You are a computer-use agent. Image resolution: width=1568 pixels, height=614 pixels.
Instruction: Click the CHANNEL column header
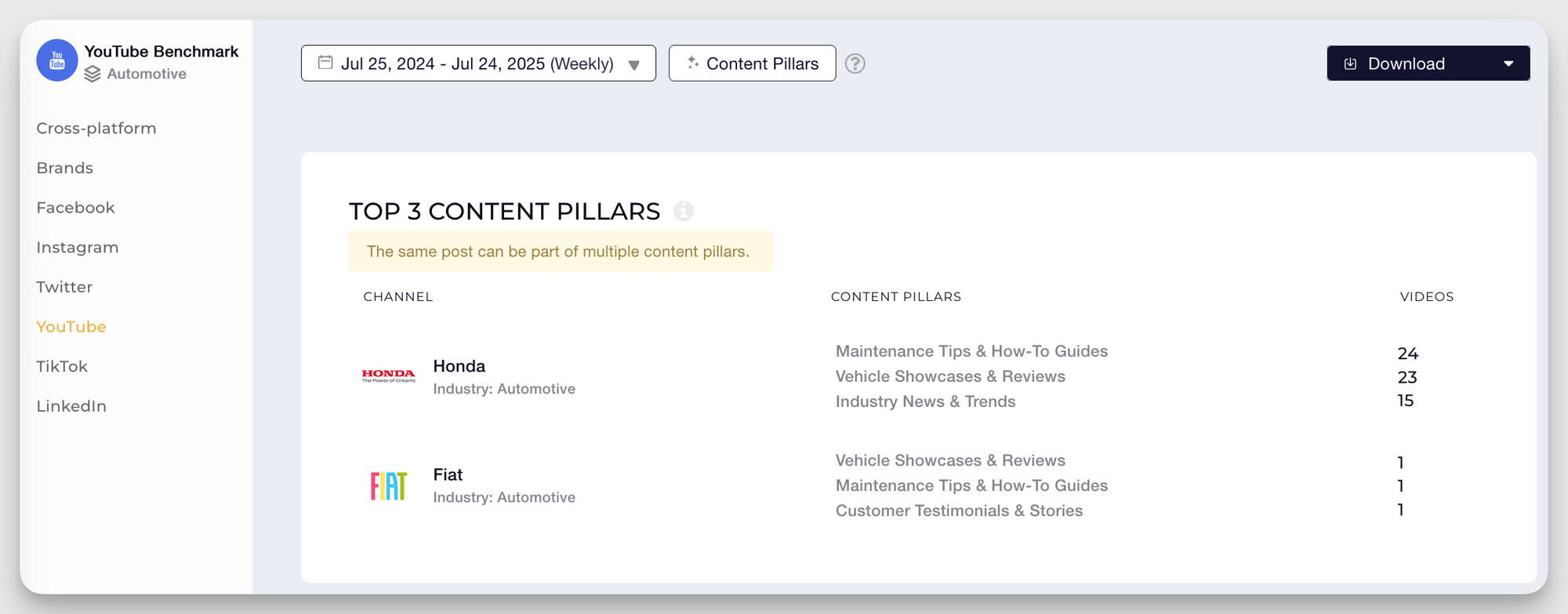398,296
